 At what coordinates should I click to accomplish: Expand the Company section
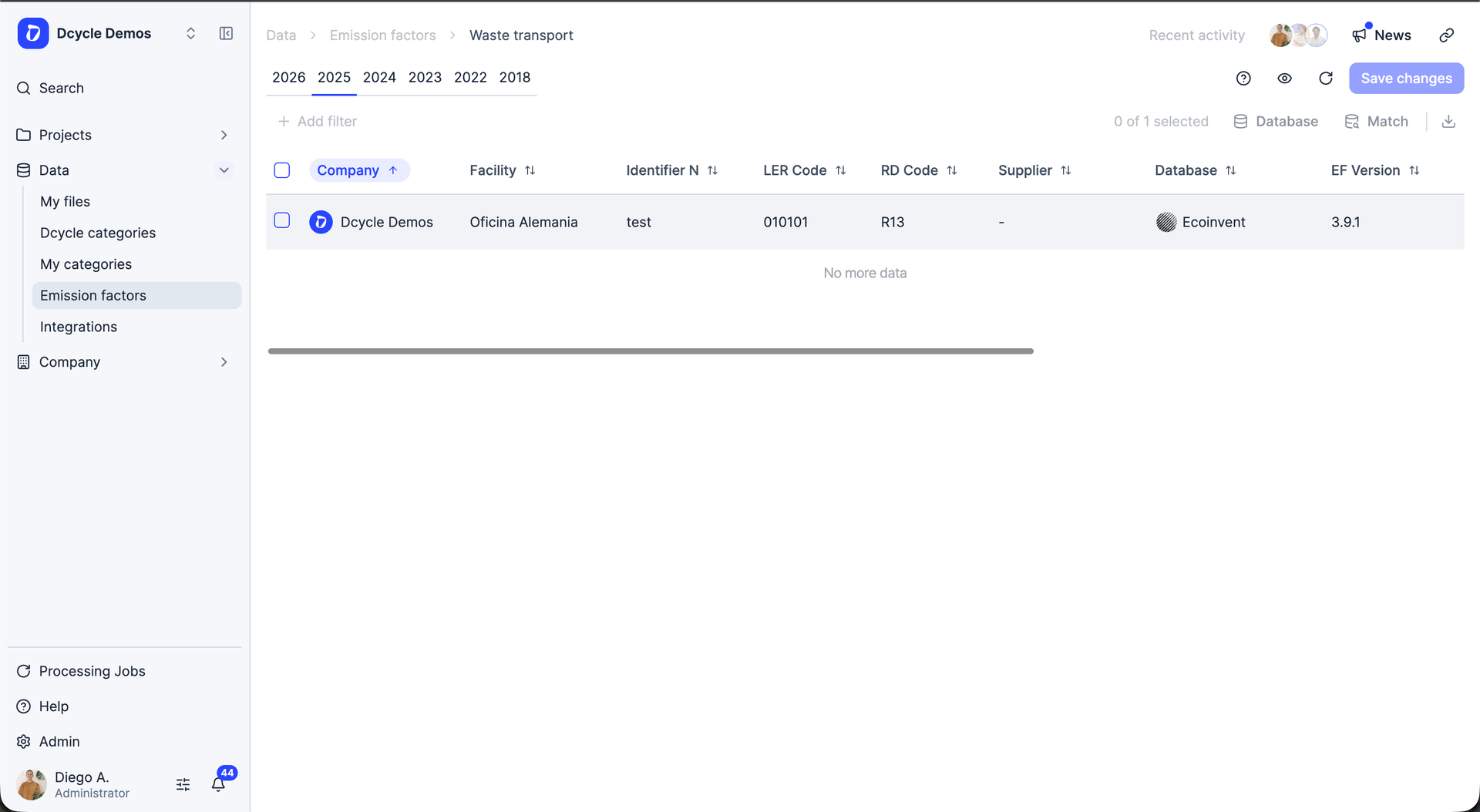click(224, 362)
